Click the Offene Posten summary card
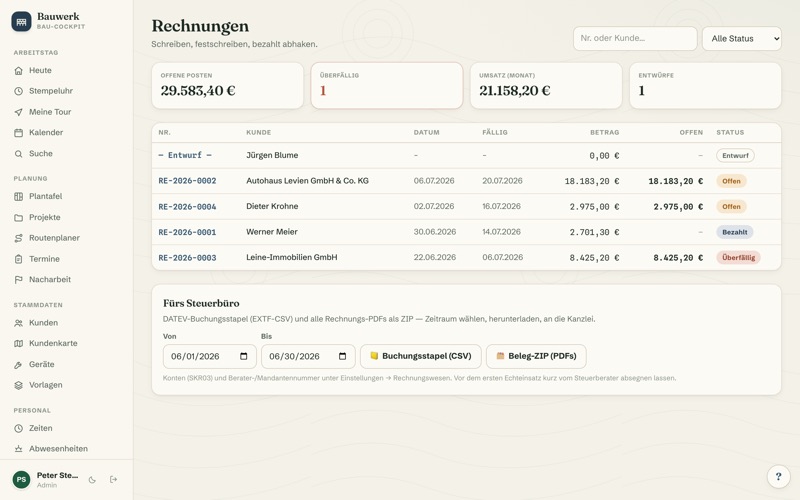 coord(228,86)
